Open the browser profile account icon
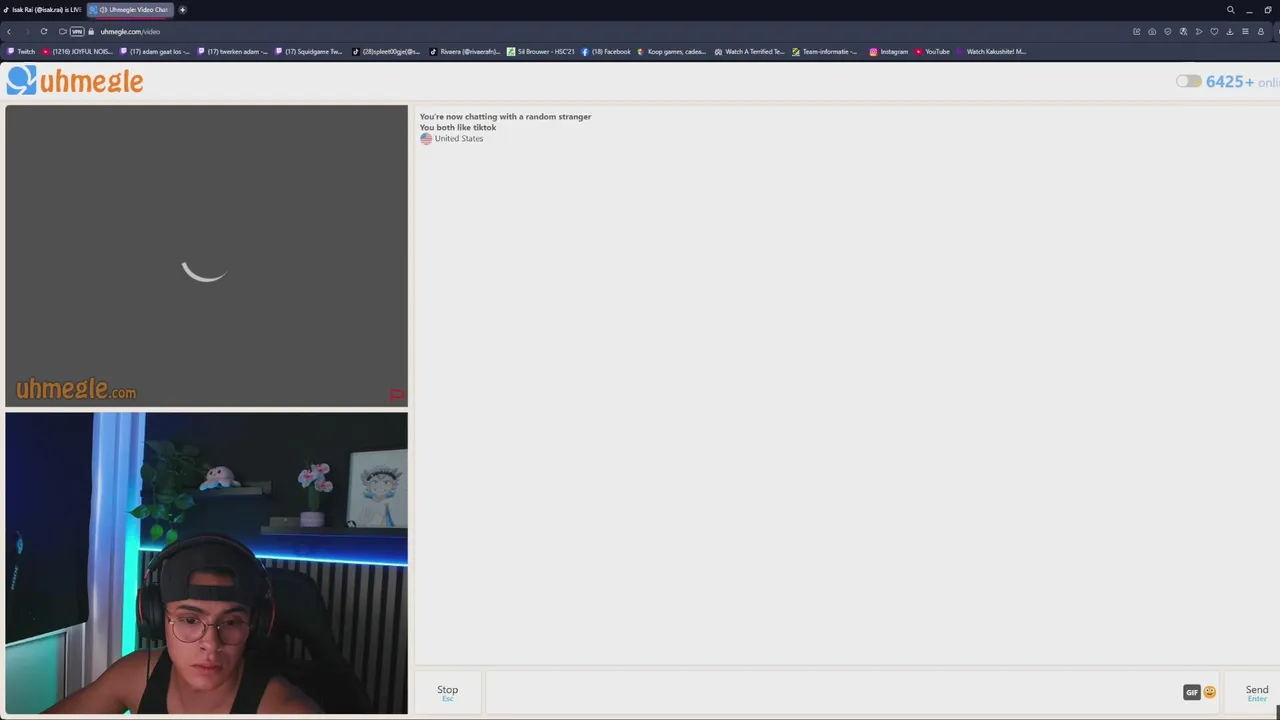The image size is (1280, 720). click(1261, 32)
